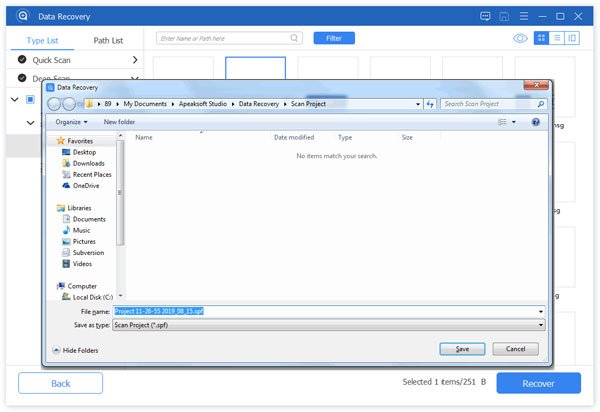Click navigation pane scrollbar down arrow
The height and width of the screenshot is (412, 600).
pyautogui.click(x=120, y=296)
